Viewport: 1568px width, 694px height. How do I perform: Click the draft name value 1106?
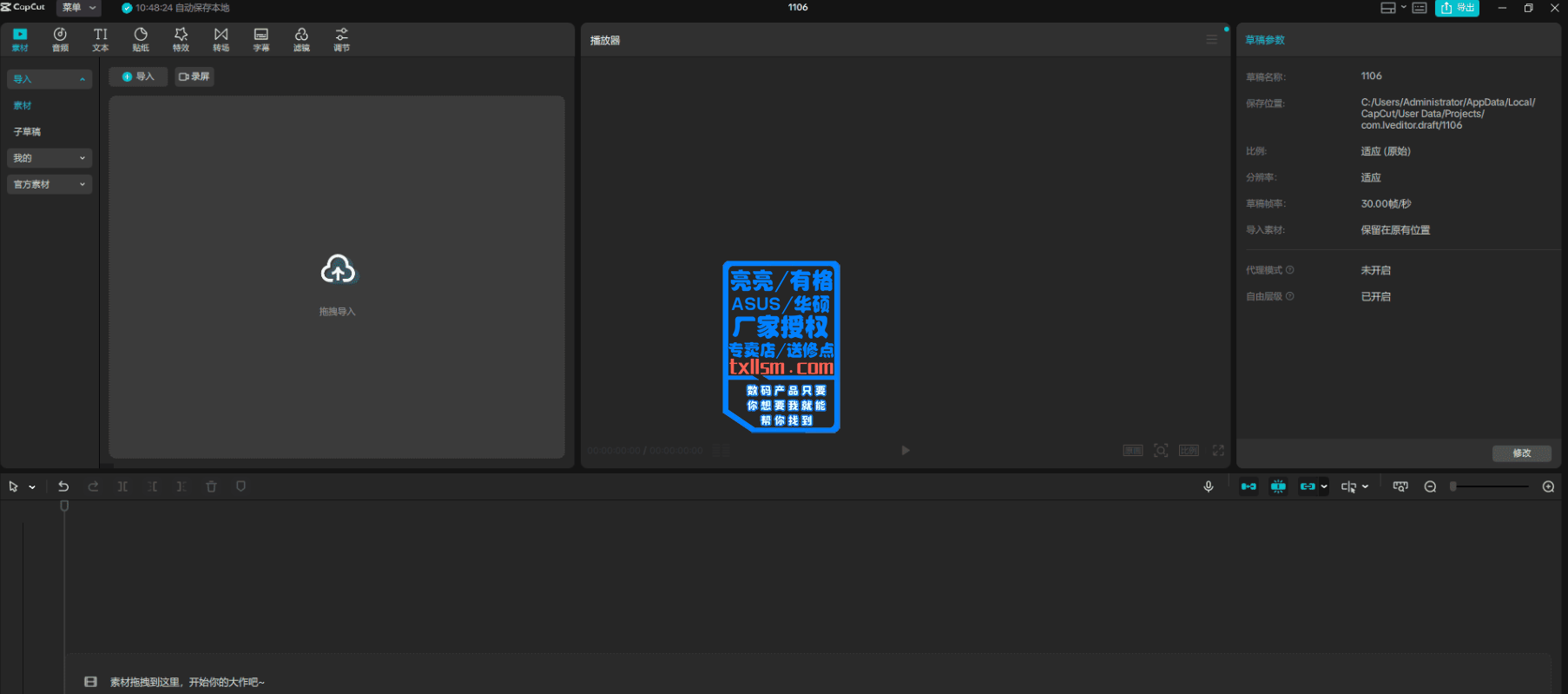pos(1371,76)
